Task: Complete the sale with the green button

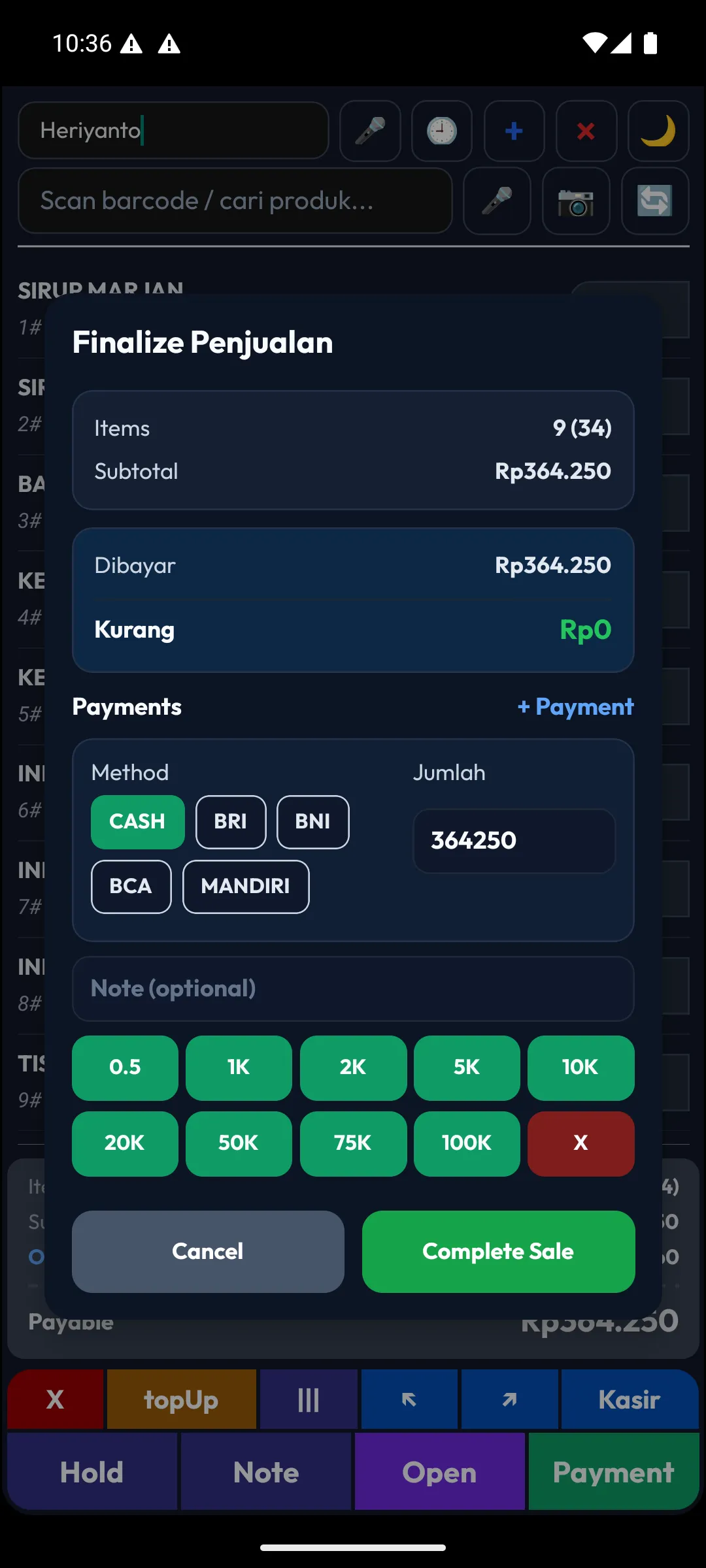Action: (498, 1251)
